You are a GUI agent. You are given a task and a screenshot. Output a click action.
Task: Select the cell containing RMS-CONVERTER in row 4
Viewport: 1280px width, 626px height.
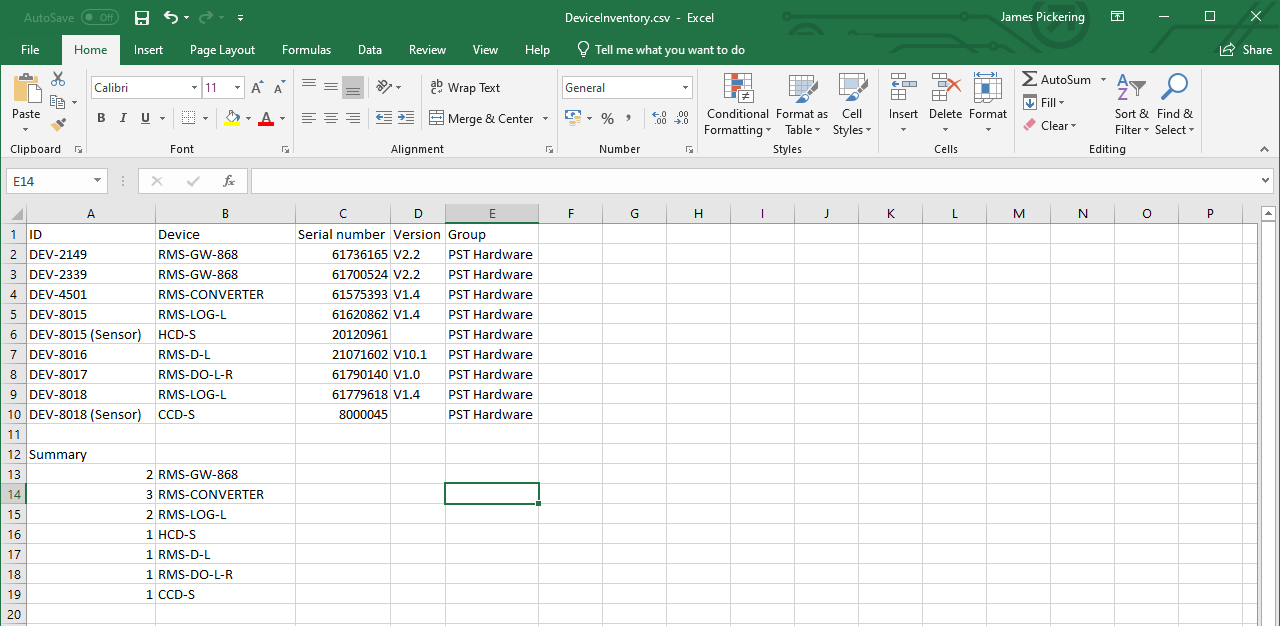pyautogui.click(x=226, y=294)
